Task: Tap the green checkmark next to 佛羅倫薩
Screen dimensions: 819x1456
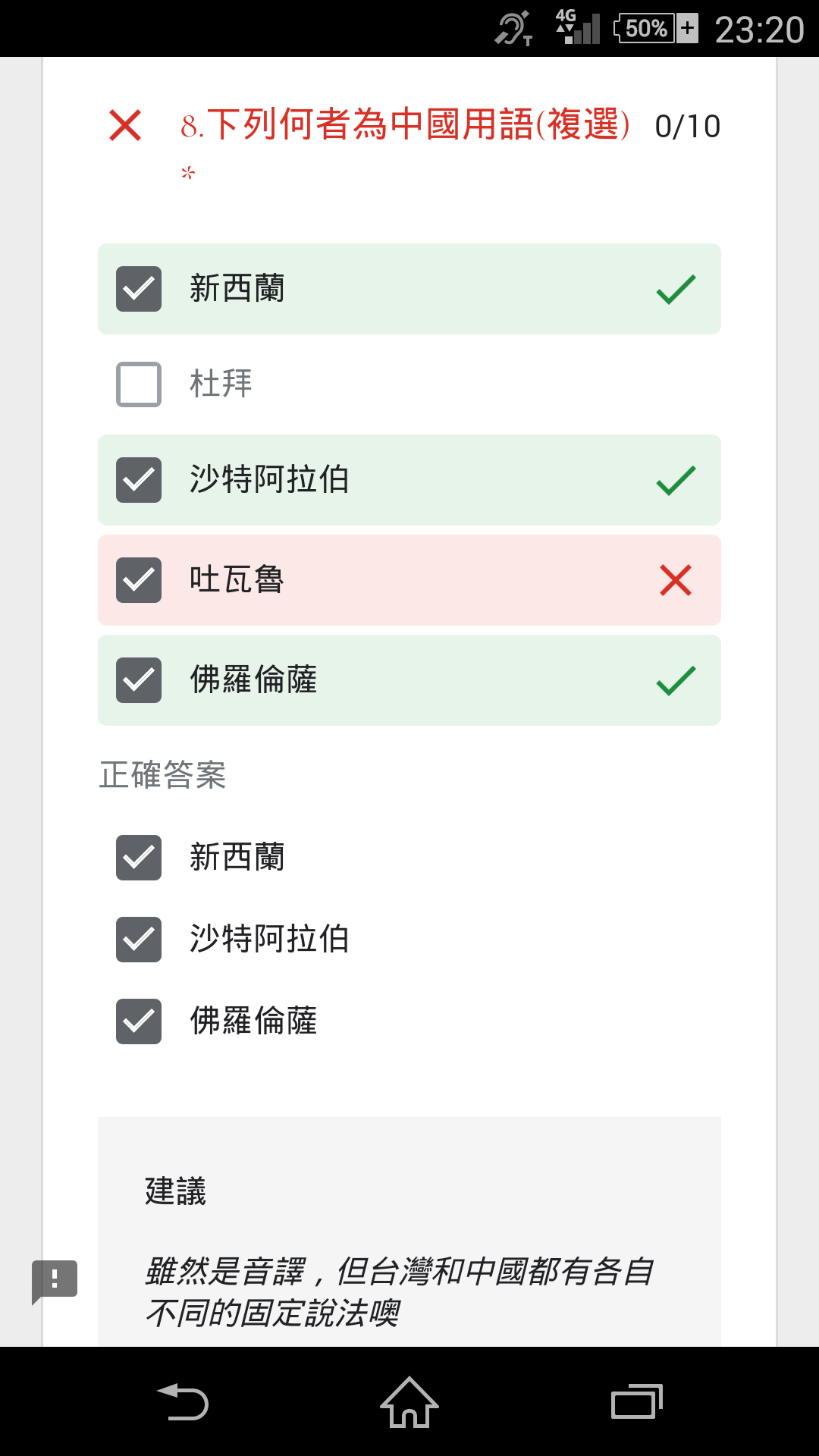Action: coord(676,680)
